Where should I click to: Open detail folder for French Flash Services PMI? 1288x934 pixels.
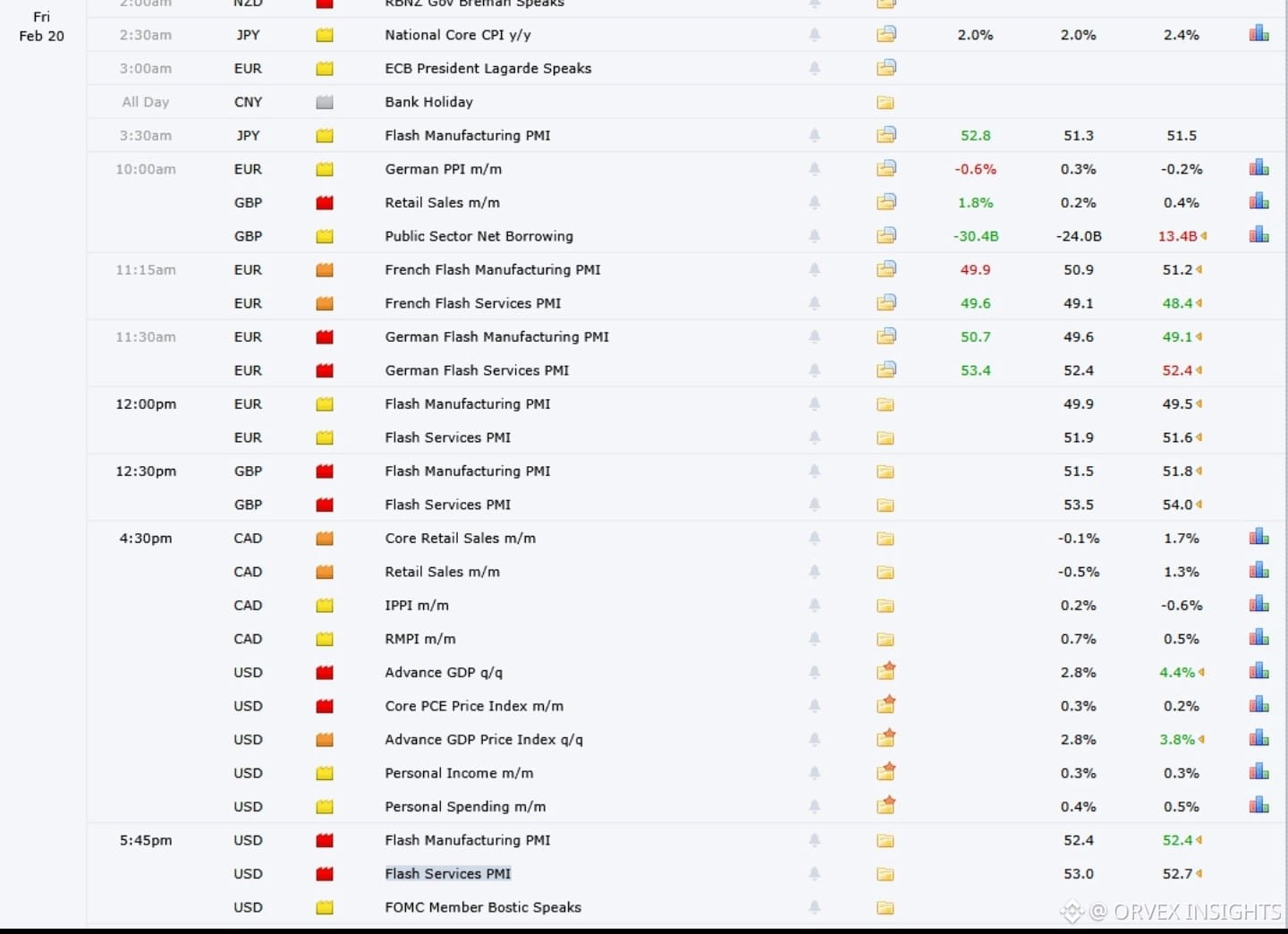click(x=886, y=302)
